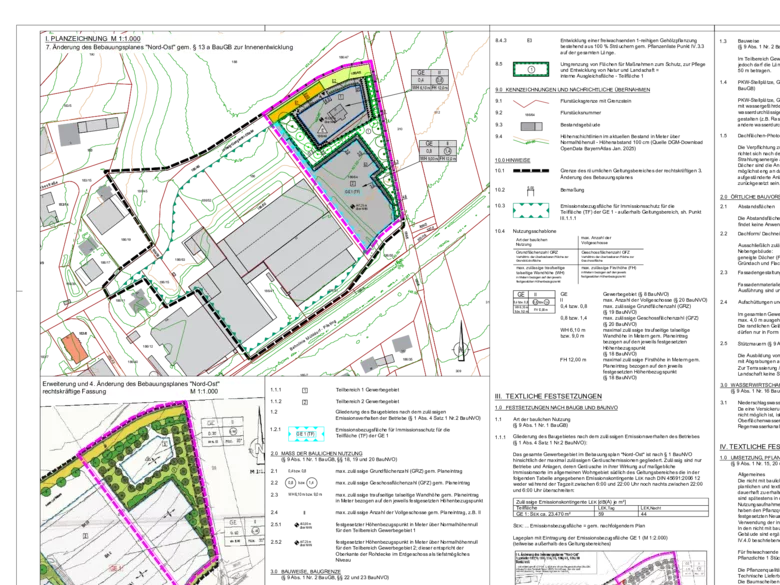Click the value "FH 12,00 m" in the legend explanation
Viewport: 780px width, 585px height.
pos(571,359)
